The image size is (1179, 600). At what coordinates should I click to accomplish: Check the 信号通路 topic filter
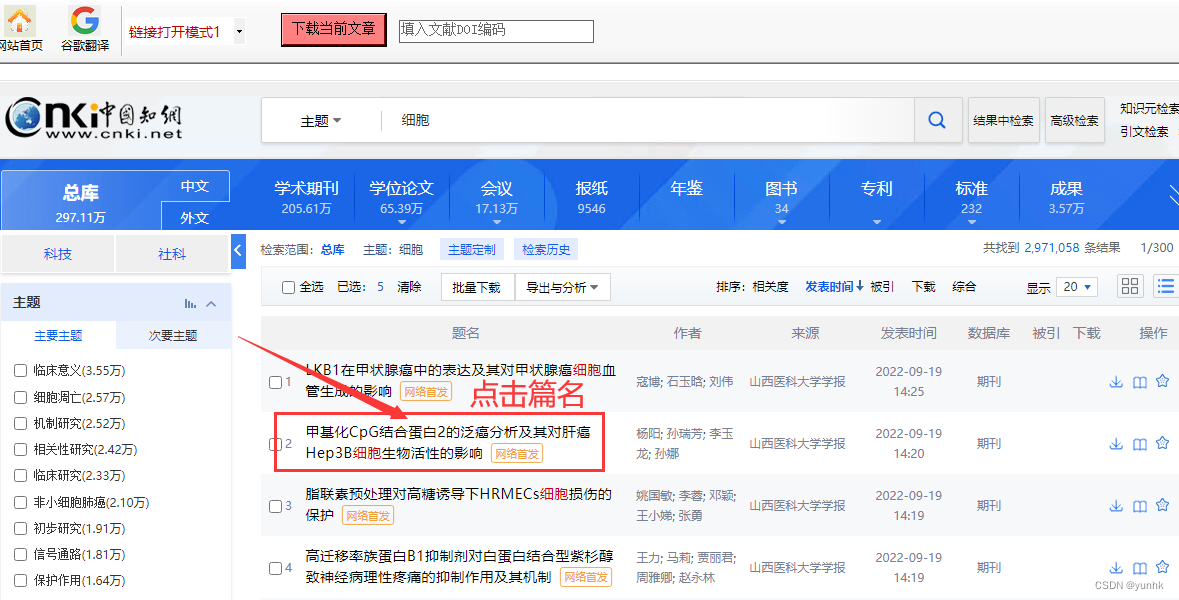20,554
